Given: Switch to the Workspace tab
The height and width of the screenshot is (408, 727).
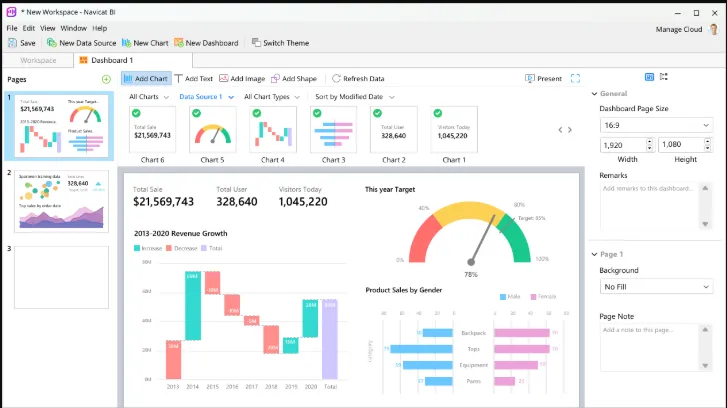Looking at the screenshot, I should tap(38, 60).
